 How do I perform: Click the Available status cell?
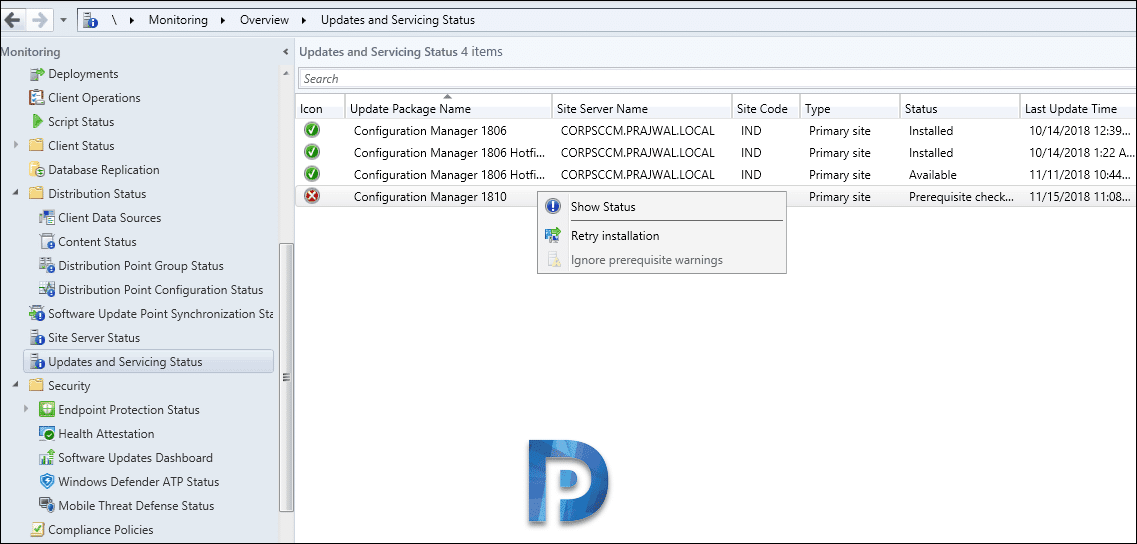[933, 175]
